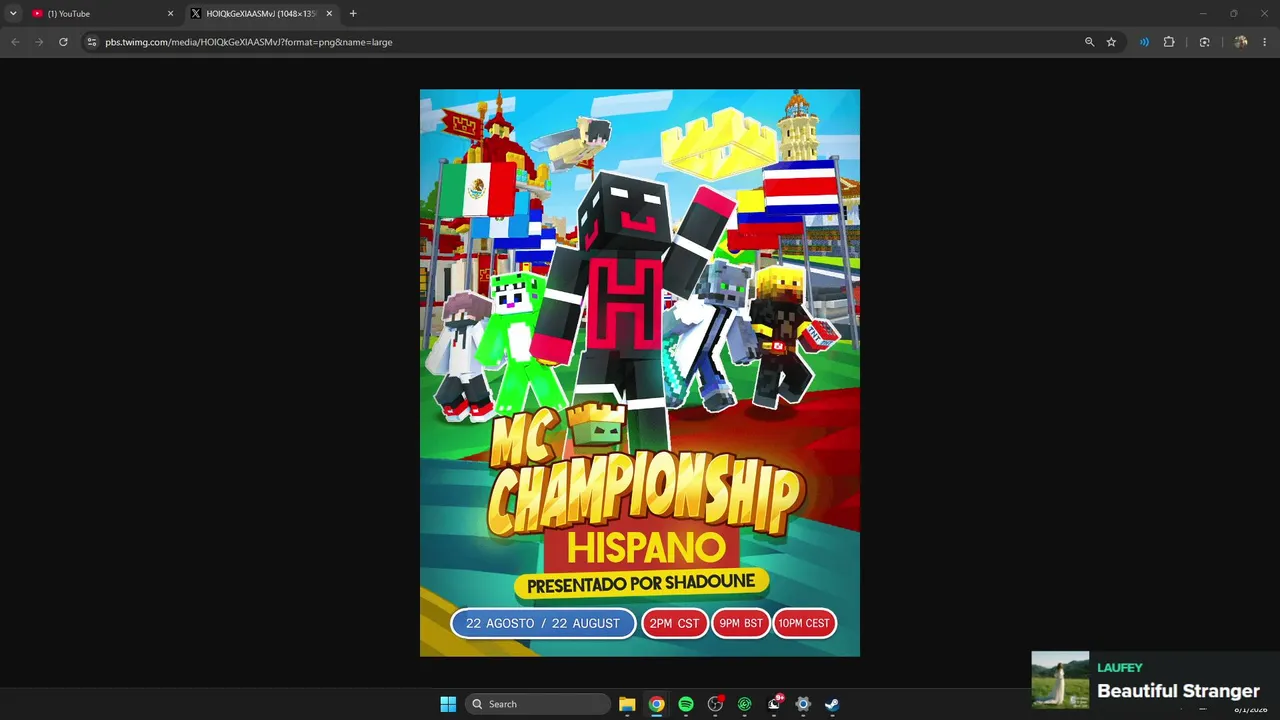Open the taskbar app with 9+ badge
Screen dimensions: 1280x720
point(774,704)
